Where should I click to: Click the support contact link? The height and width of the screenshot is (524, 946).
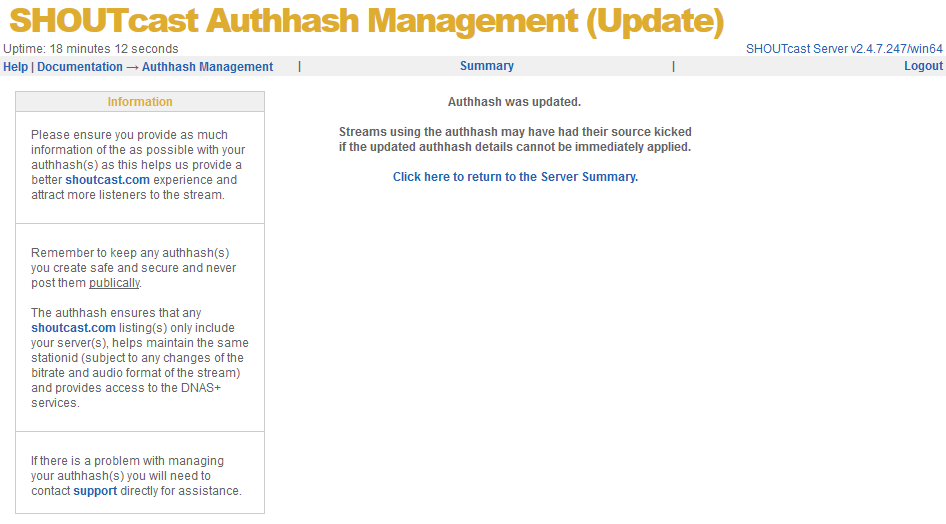pyautogui.click(x=95, y=491)
